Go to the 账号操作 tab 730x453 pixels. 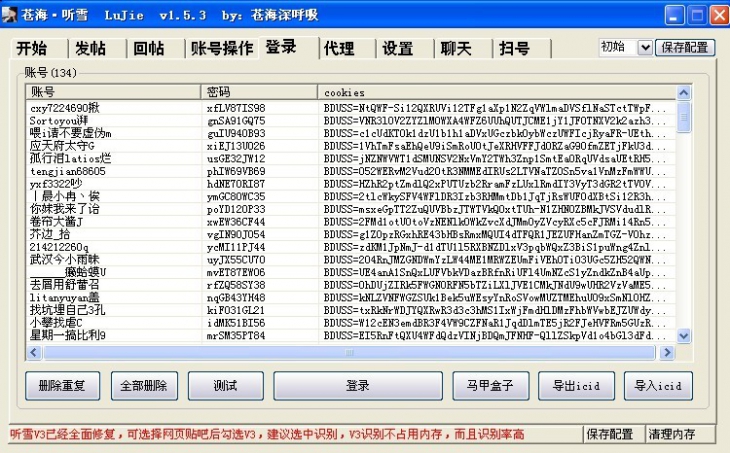click(221, 49)
